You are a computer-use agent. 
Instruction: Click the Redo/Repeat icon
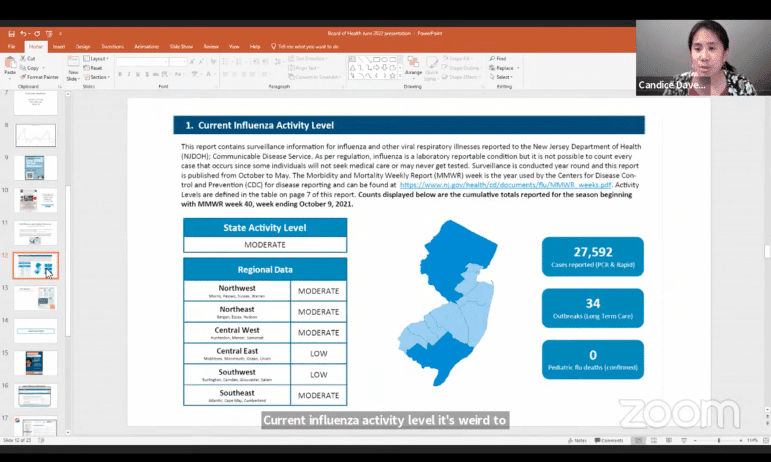click(x=37, y=33)
